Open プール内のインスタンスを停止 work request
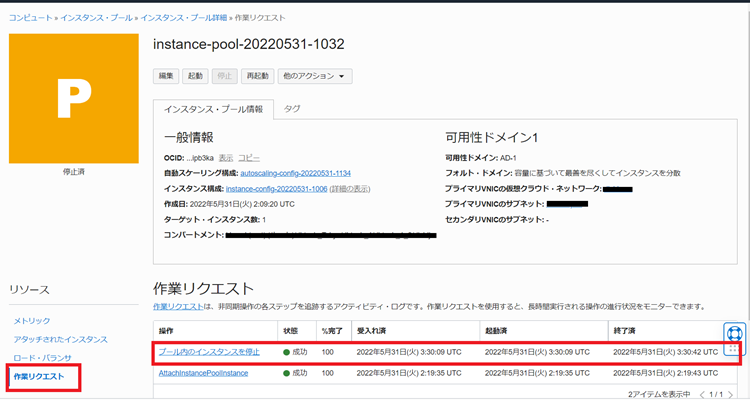This screenshot has height=400, width=750. point(210,351)
